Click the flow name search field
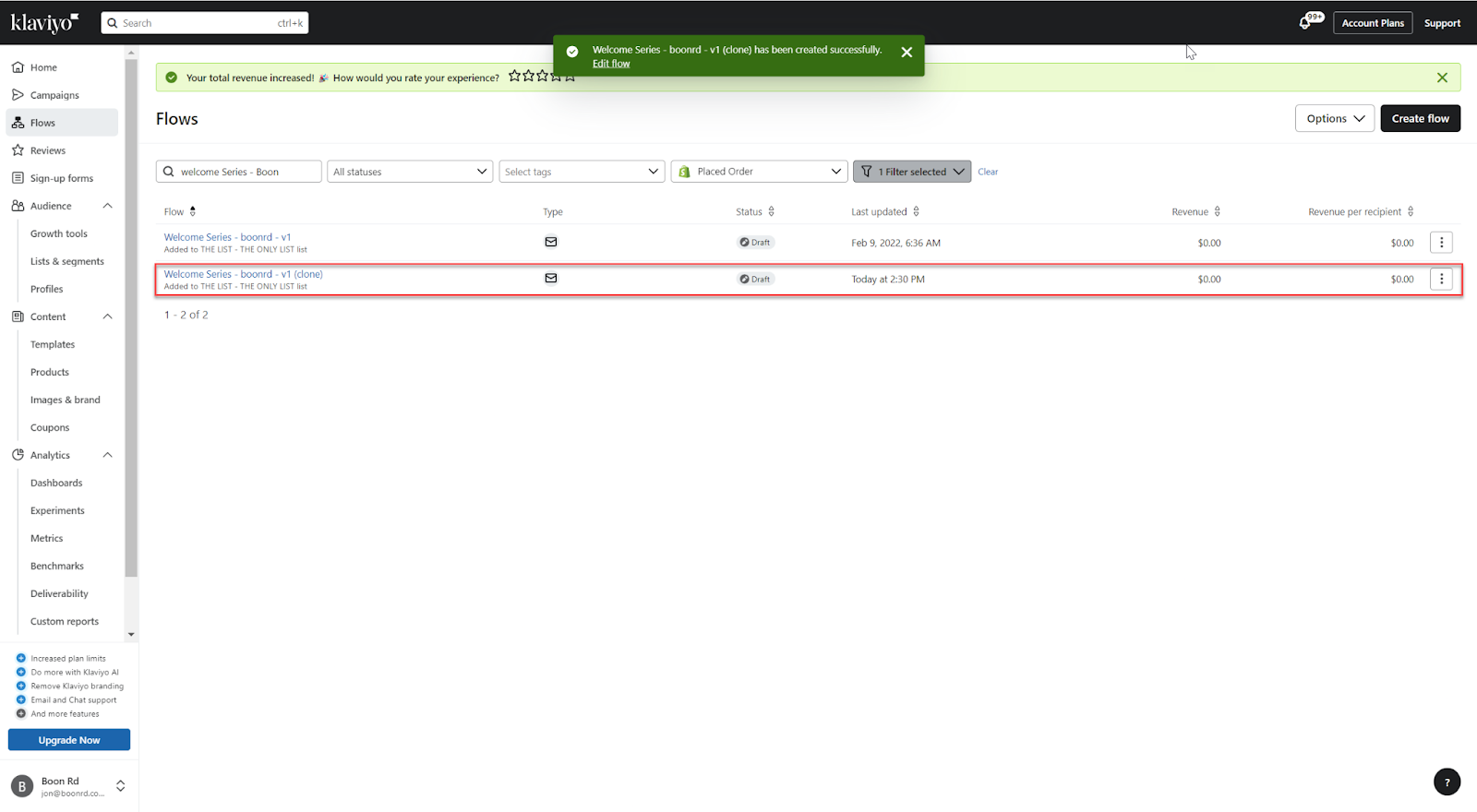Image resolution: width=1477 pixels, height=812 pixels. 239,172
